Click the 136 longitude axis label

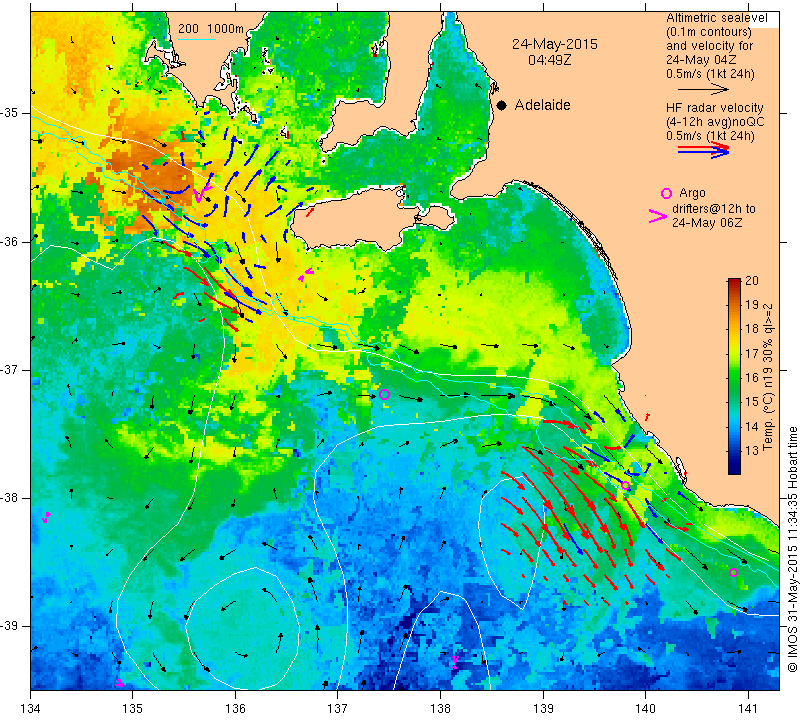[x=235, y=709]
